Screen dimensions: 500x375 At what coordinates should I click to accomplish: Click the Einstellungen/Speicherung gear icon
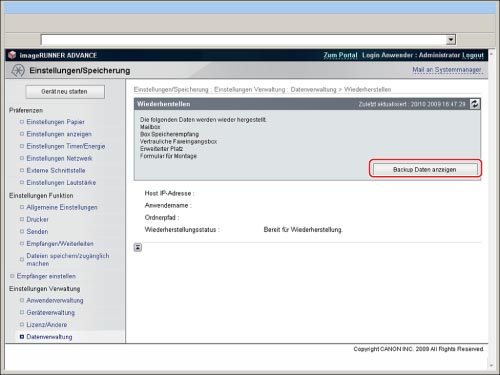point(18,70)
